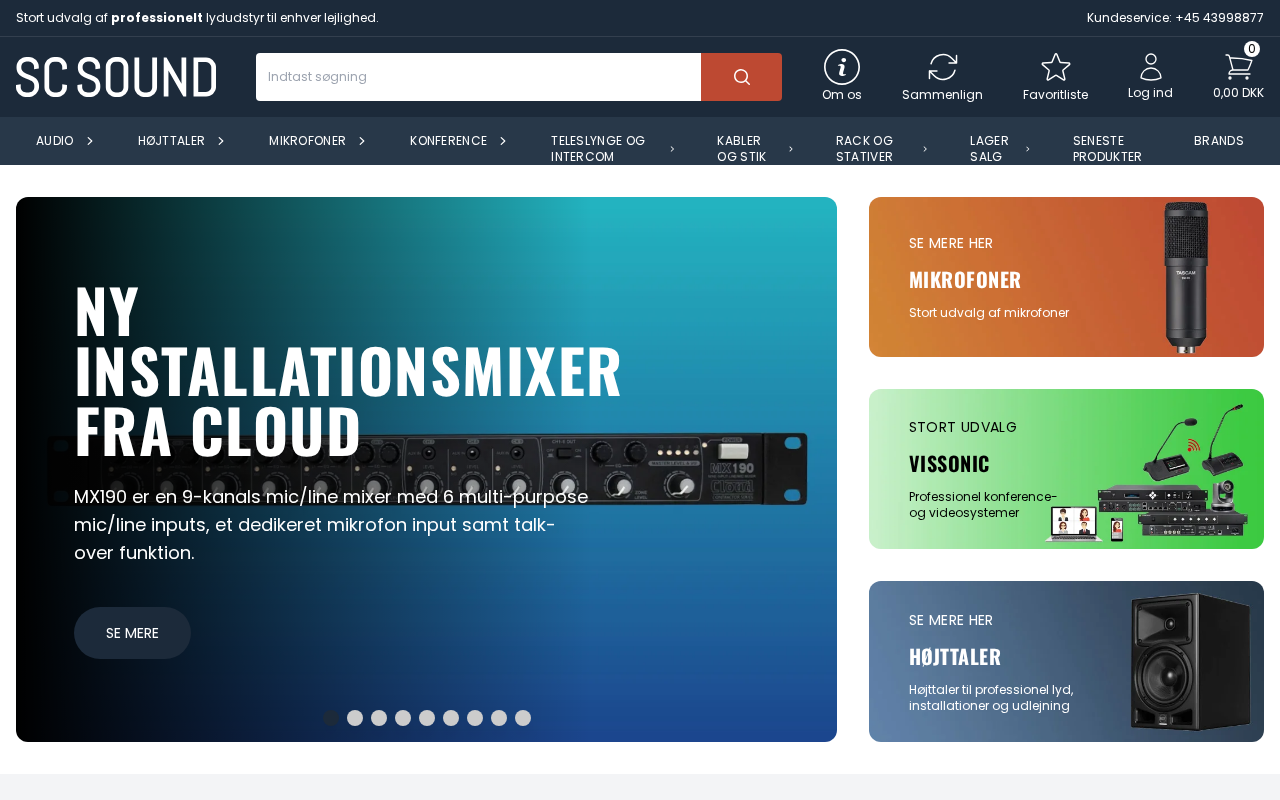Go to SENESTE PRODUKTER

click(x=1107, y=149)
